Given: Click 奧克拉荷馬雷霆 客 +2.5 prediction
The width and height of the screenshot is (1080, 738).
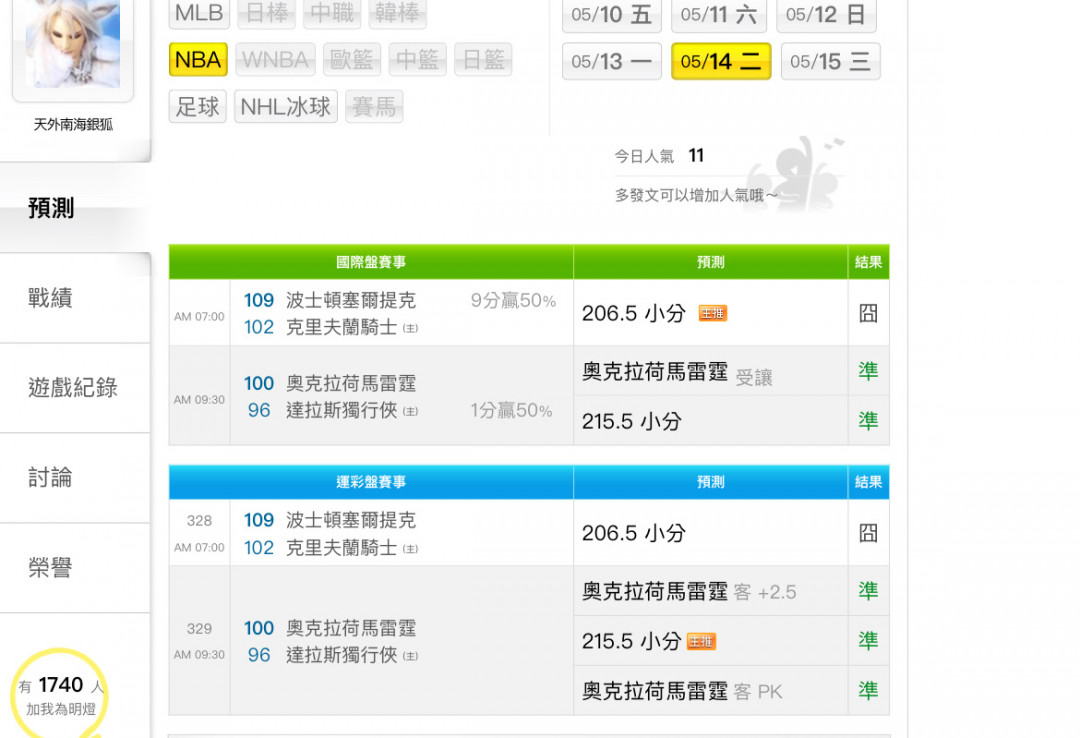Looking at the screenshot, I should click(689, 592).
